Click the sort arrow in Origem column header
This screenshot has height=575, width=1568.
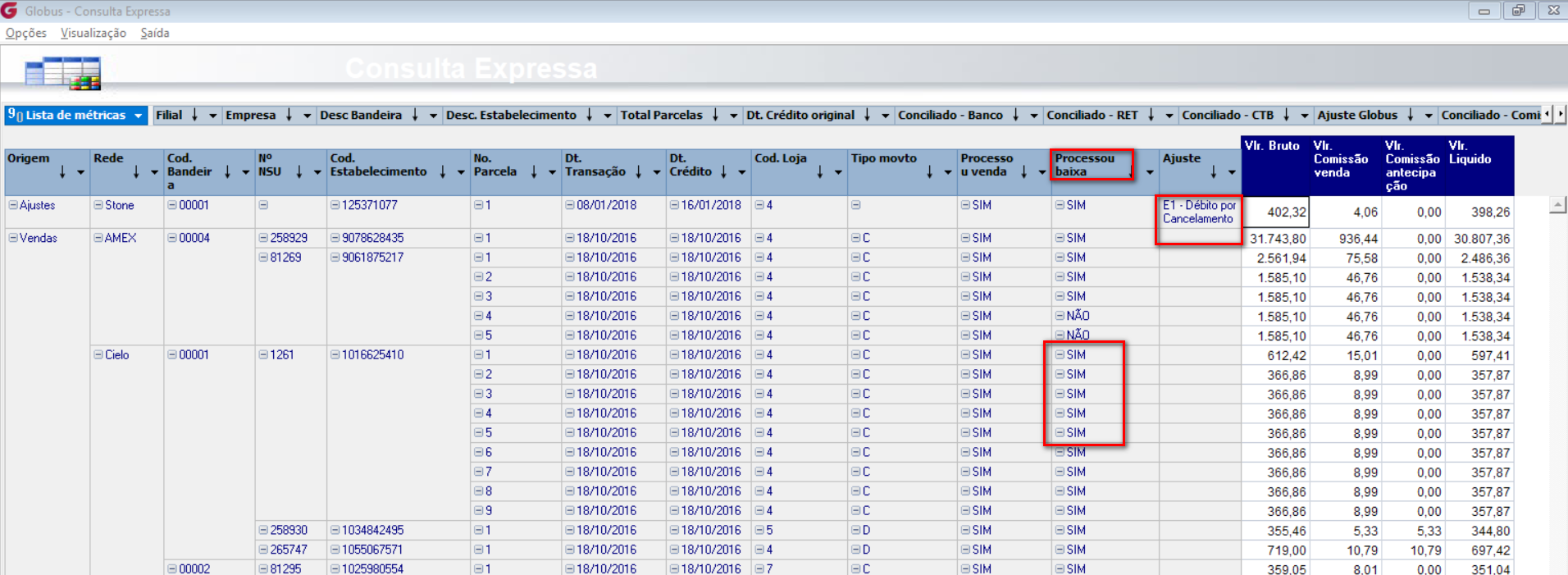62,172
